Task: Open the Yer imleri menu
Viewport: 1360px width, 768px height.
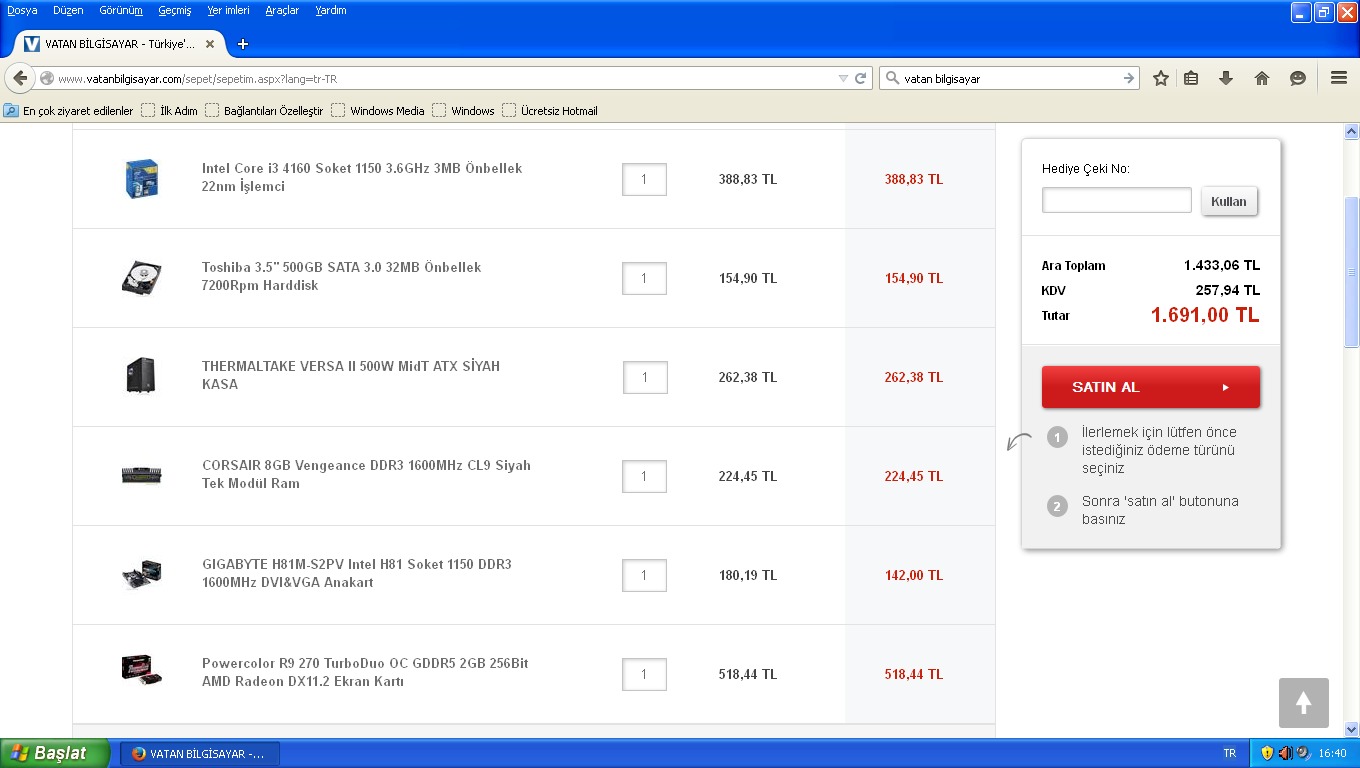Action: (228, 10)
